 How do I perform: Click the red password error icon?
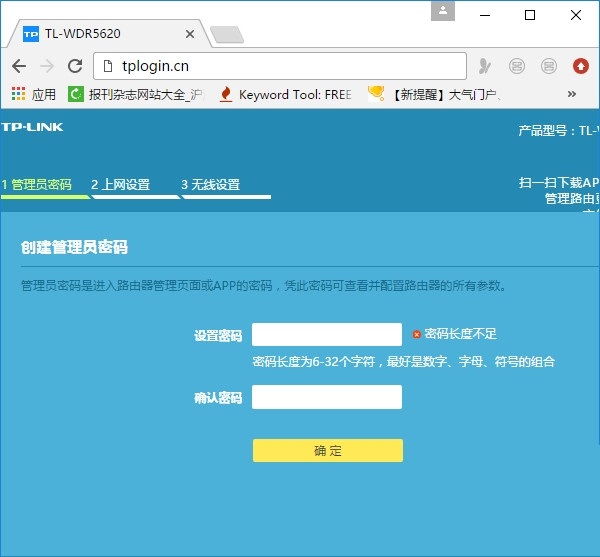417,334
